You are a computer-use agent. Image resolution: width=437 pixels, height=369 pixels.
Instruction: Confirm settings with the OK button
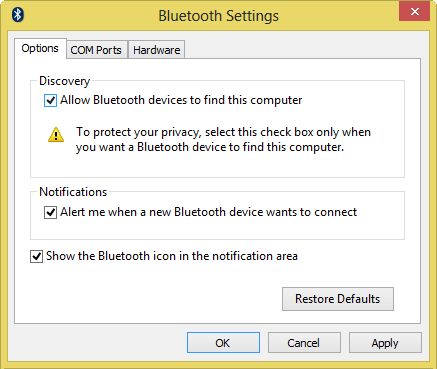[223, 343]
